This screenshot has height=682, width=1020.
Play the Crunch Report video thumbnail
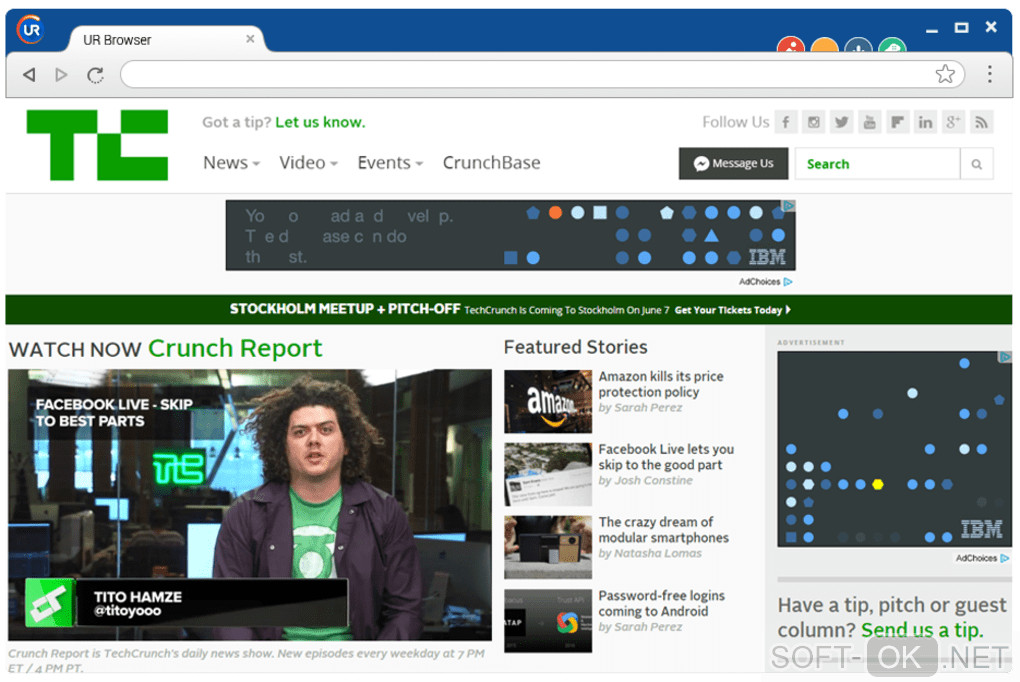[x=249, y=504]
